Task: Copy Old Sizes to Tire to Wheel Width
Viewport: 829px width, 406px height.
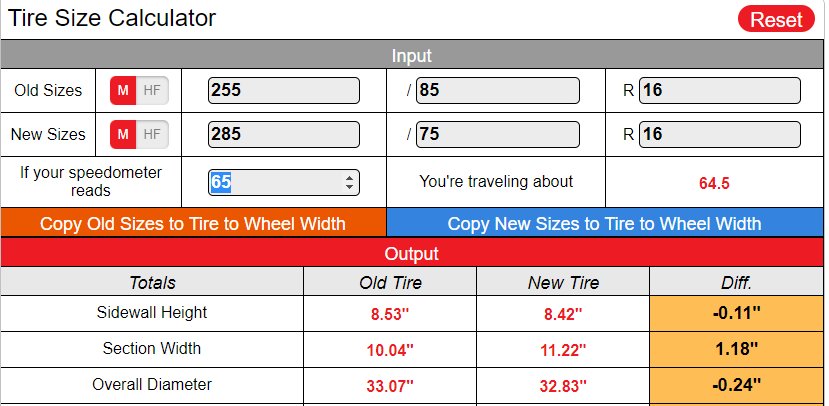Action: click(193, 223)
